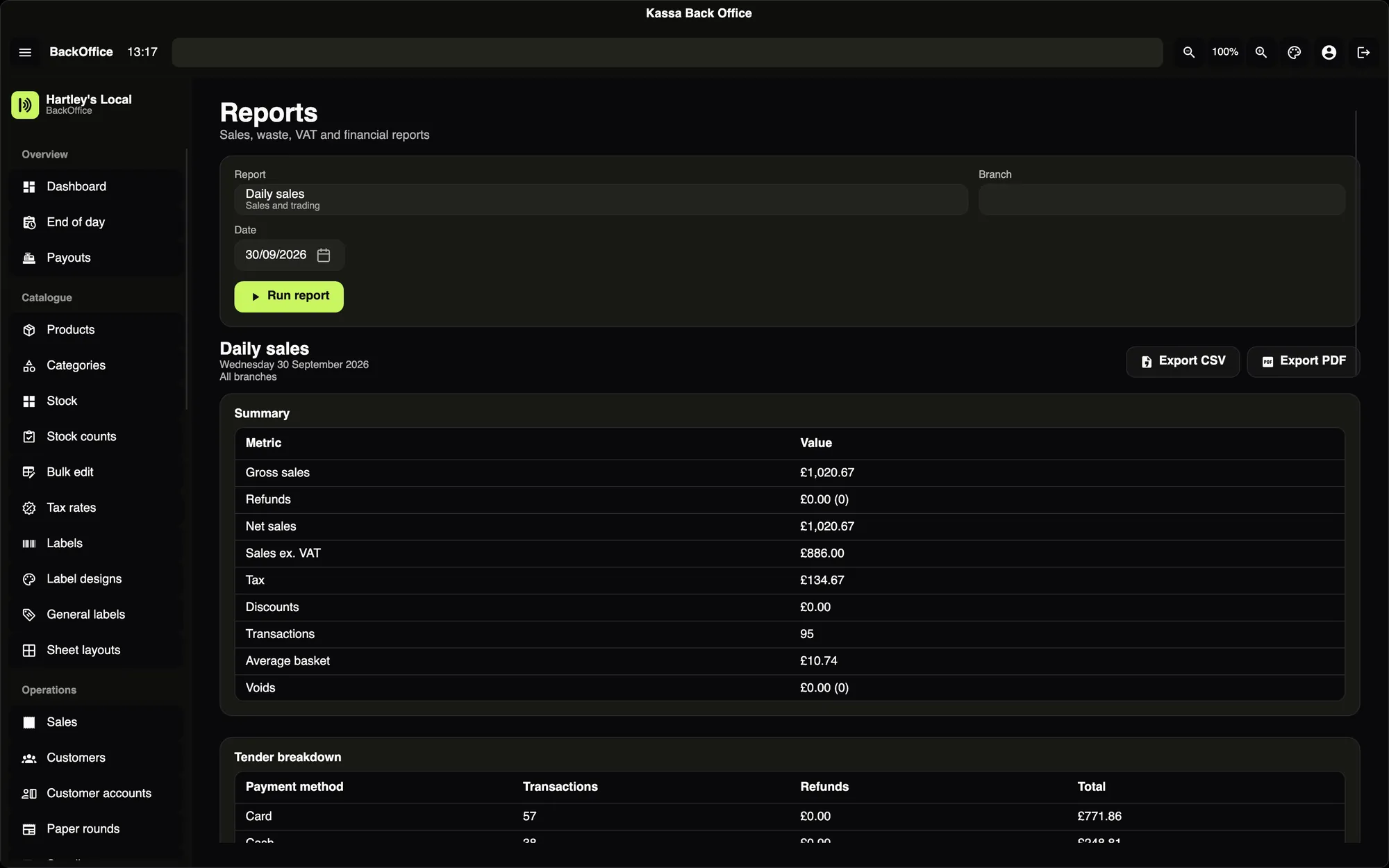Open Stock counts page

click(97, 437)
